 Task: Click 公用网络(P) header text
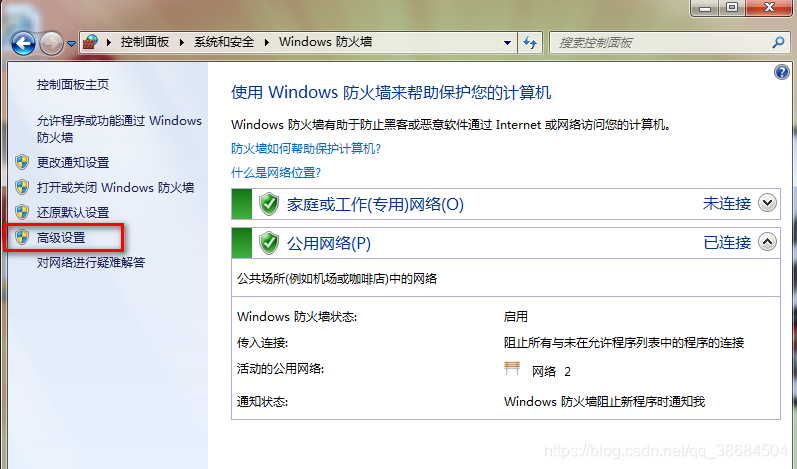coord(329,243)
